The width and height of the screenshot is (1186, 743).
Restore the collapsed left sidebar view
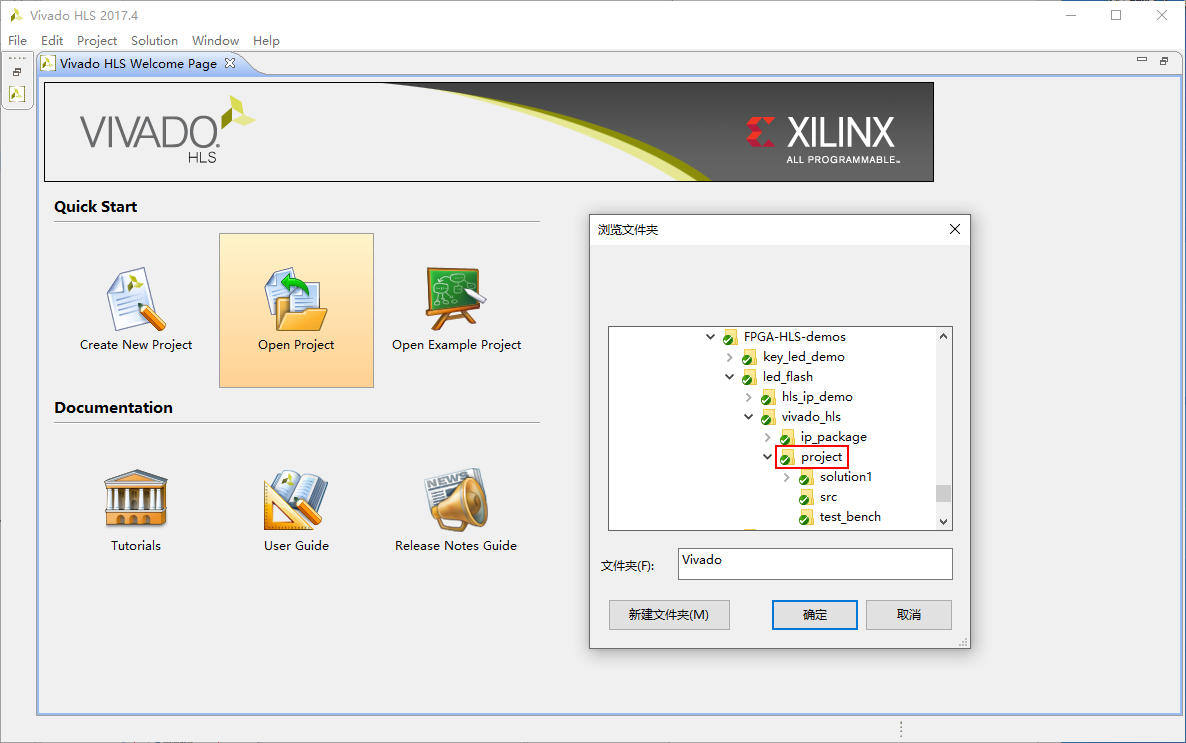(x=17, y=72)
